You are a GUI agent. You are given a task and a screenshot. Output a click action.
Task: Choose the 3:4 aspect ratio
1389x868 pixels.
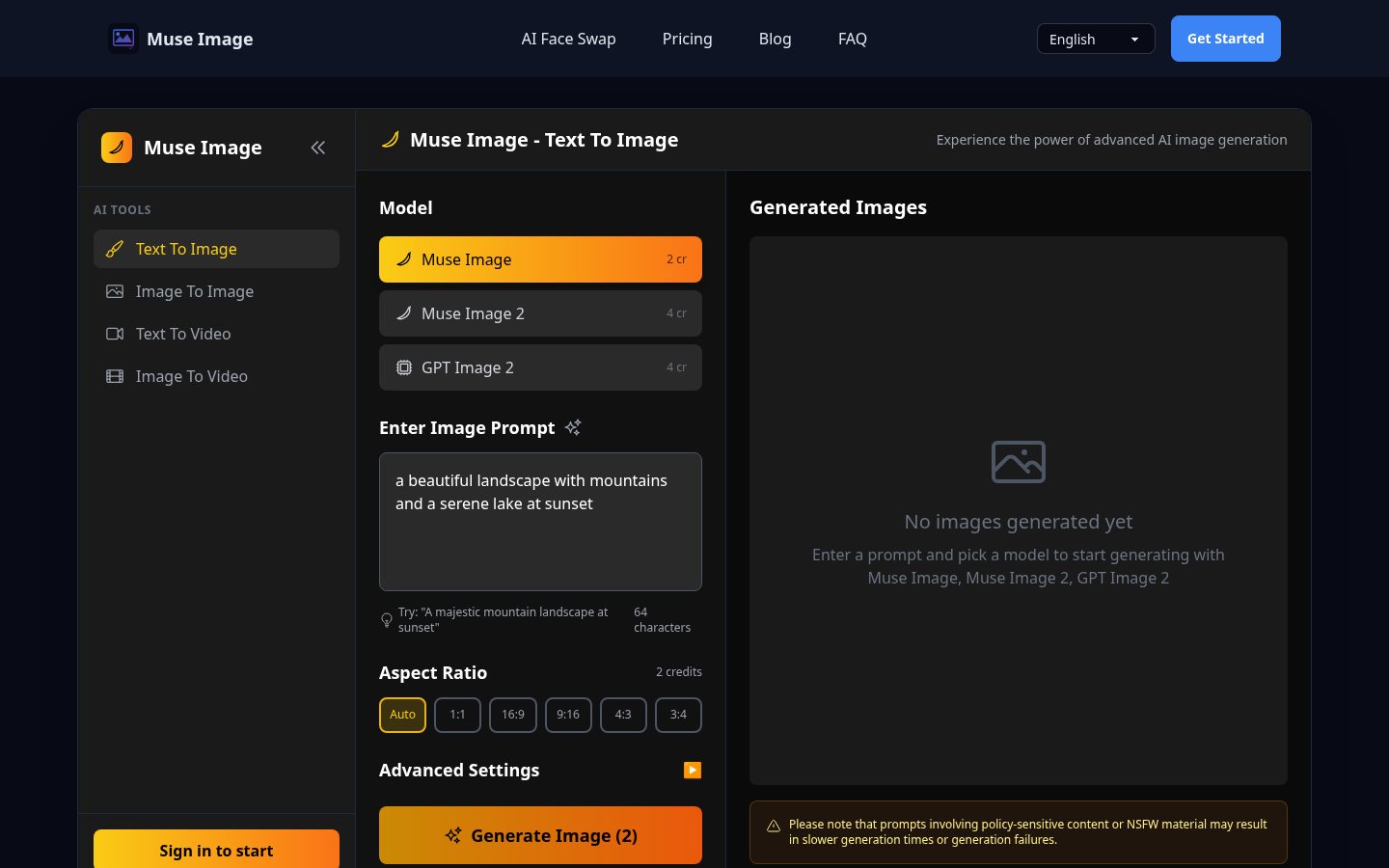point(678,715)
